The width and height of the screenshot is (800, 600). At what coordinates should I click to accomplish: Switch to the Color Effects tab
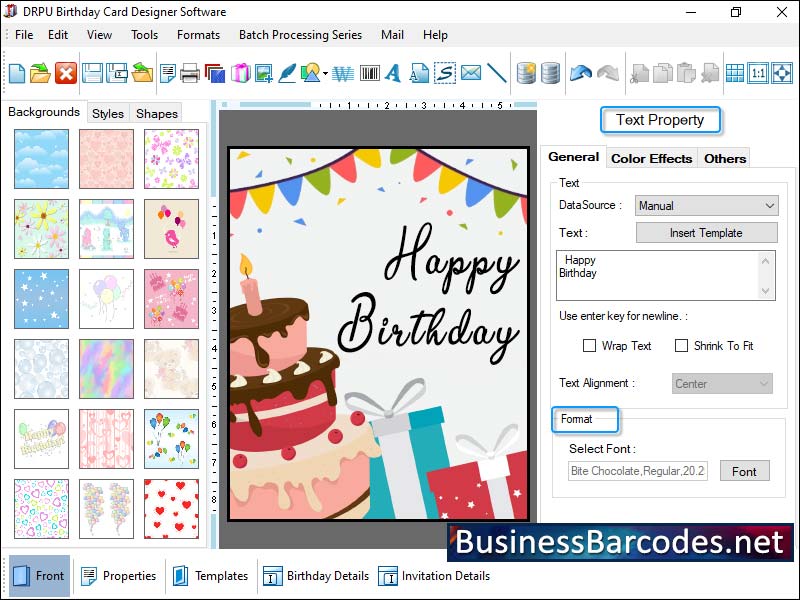coord(651,158)
